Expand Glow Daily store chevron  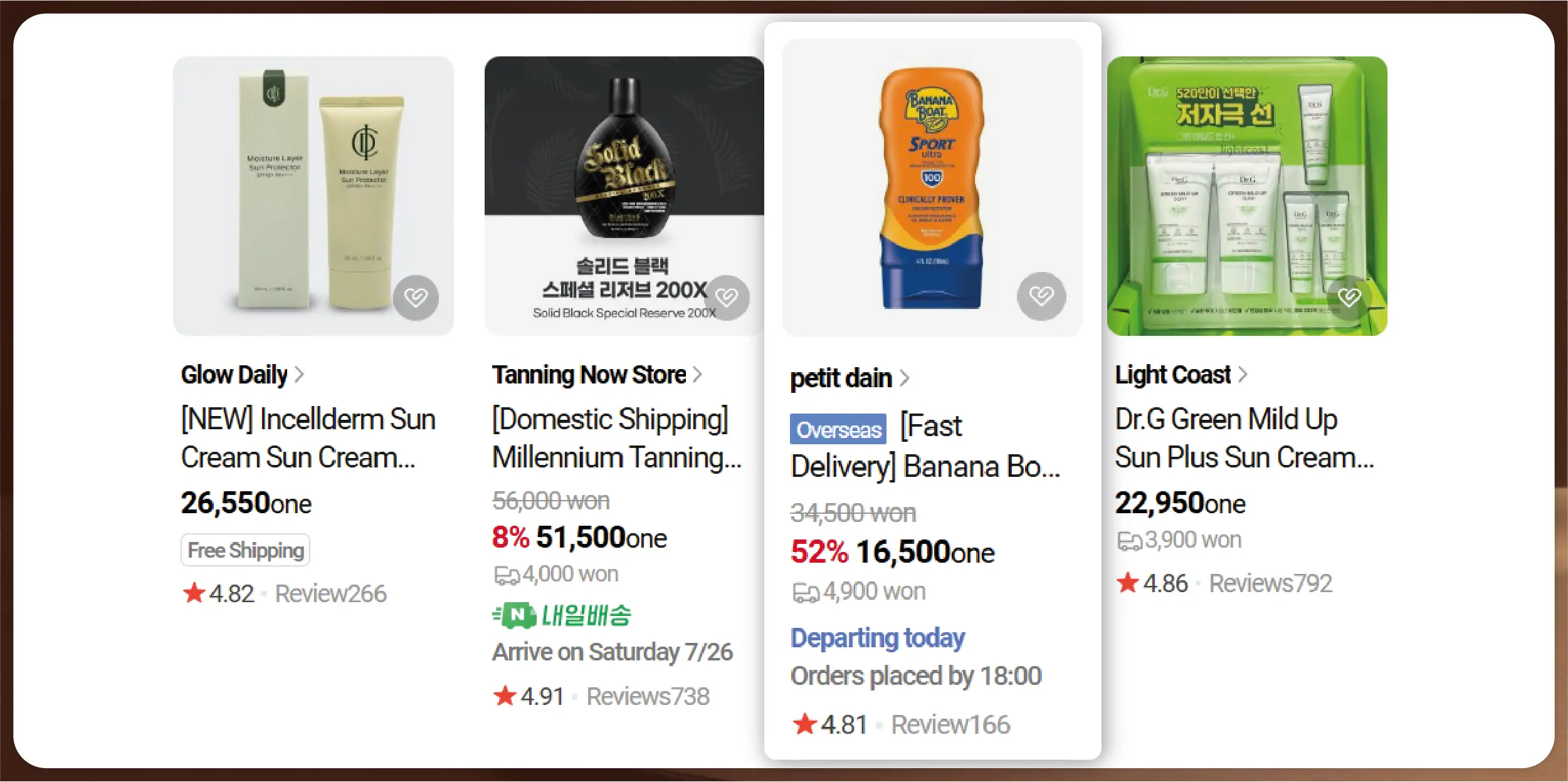(x=300, y=375)
